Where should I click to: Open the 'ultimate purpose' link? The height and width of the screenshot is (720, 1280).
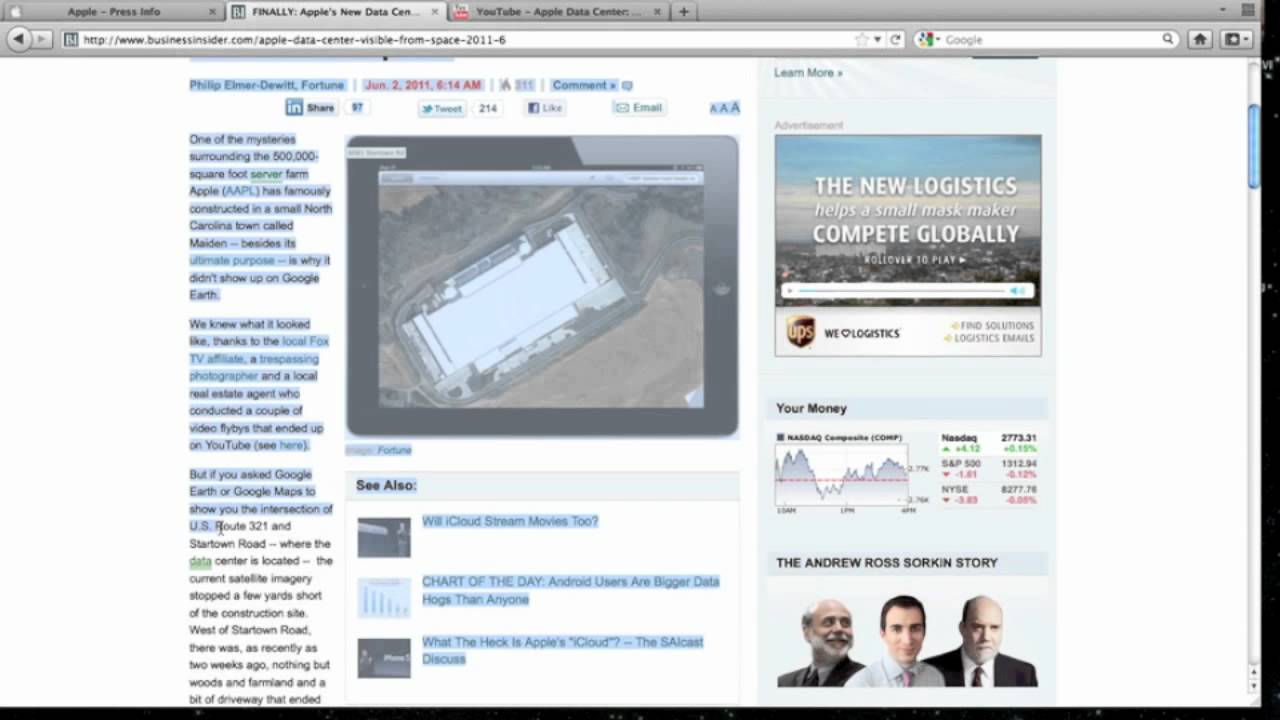(x=231, y=260)
